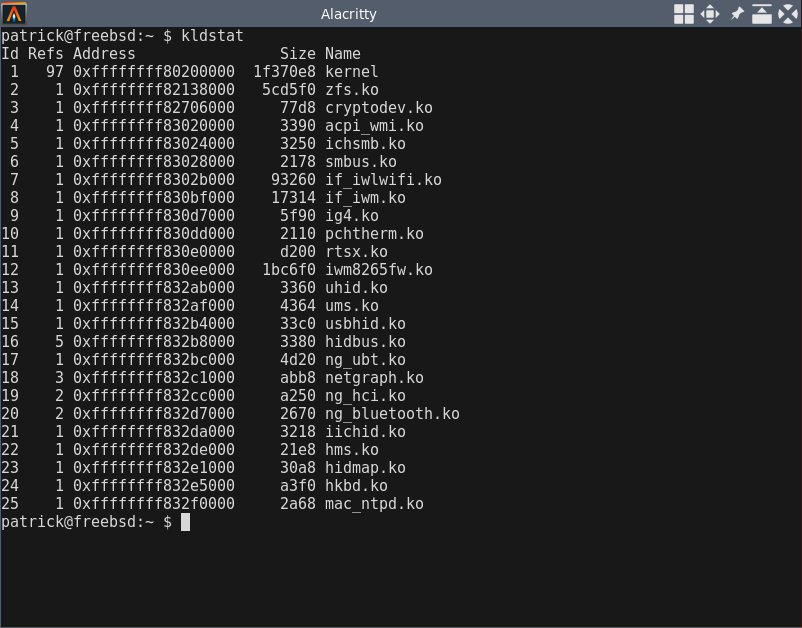Click the hidbus.ko refs count 5
Image resolution: width=802 pixels, height=628 pixels.
59,342
